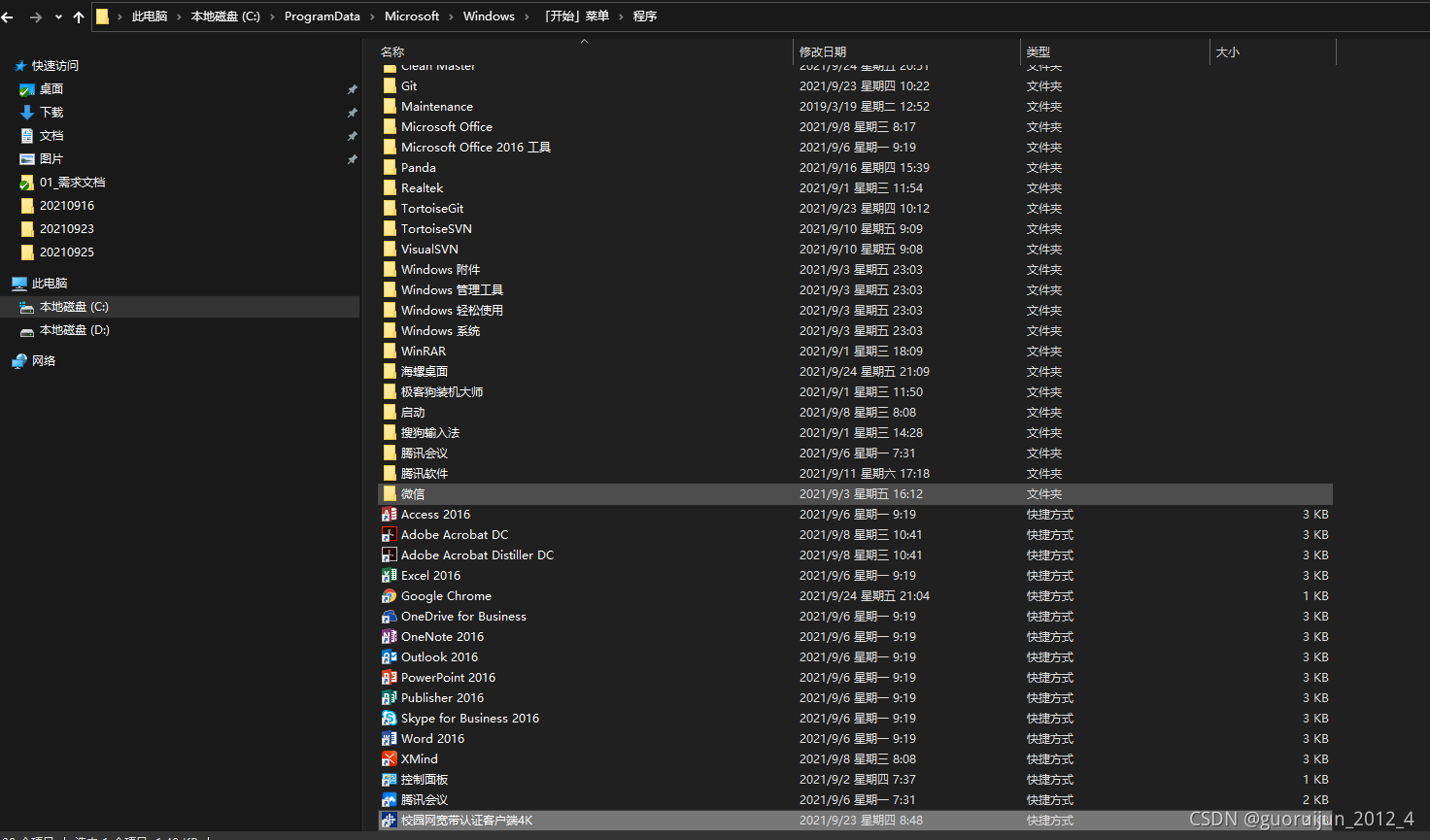1430x840 pixels.
Task: Select 网络 in the navigation pane
Action: click(44, 361)
